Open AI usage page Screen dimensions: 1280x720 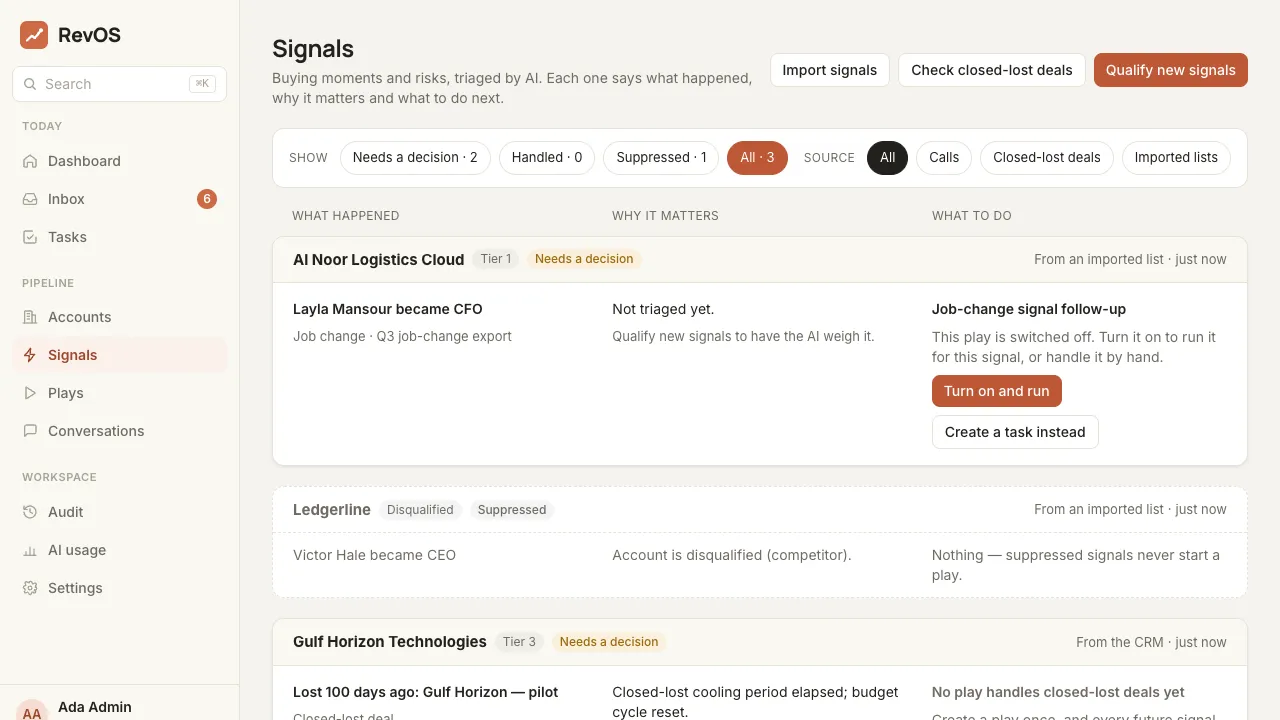pyautogui.click(x=120, y=550)
